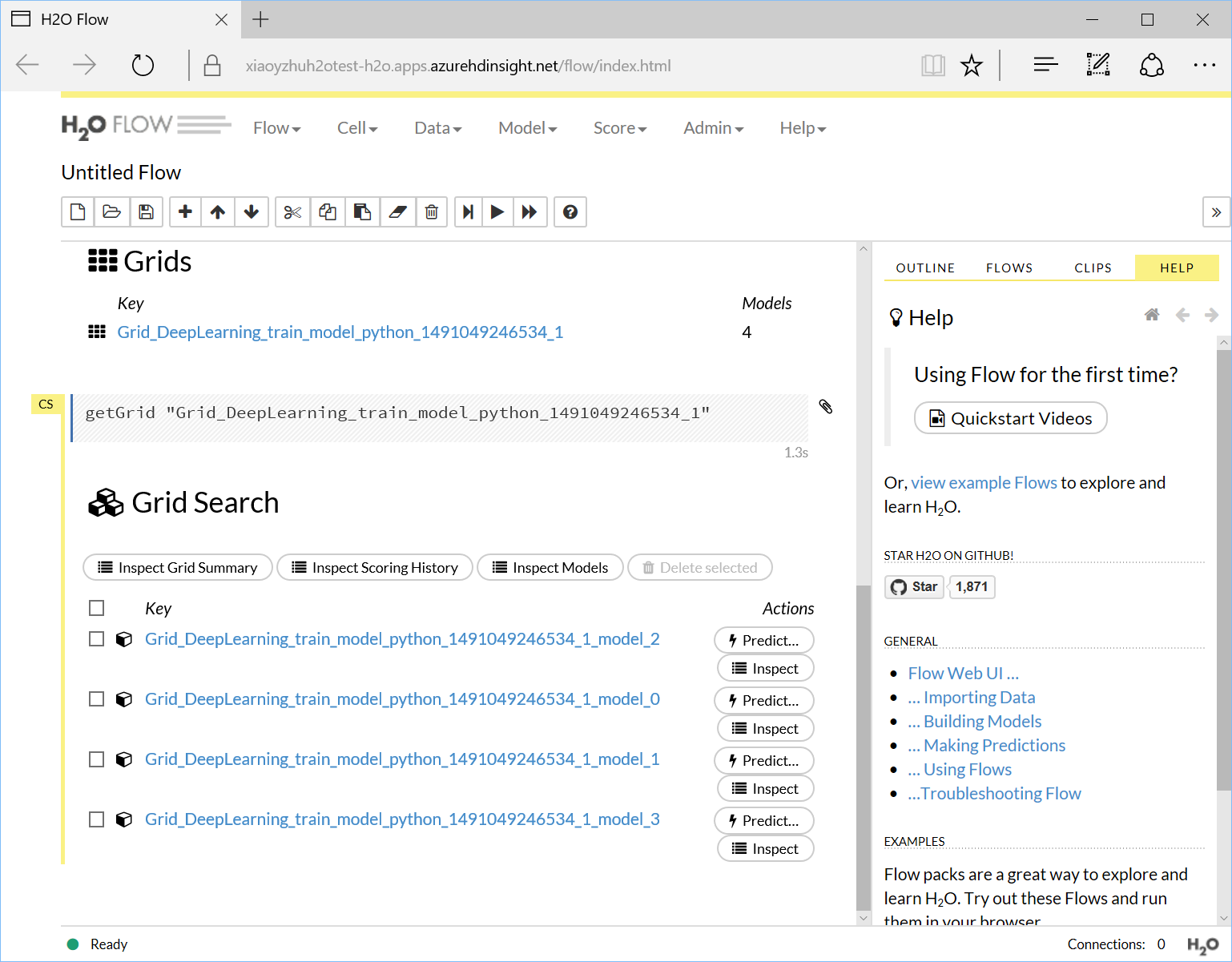1232x962 pixels.
Task: Open the Score dropdown menu
Action: [620, 128]
